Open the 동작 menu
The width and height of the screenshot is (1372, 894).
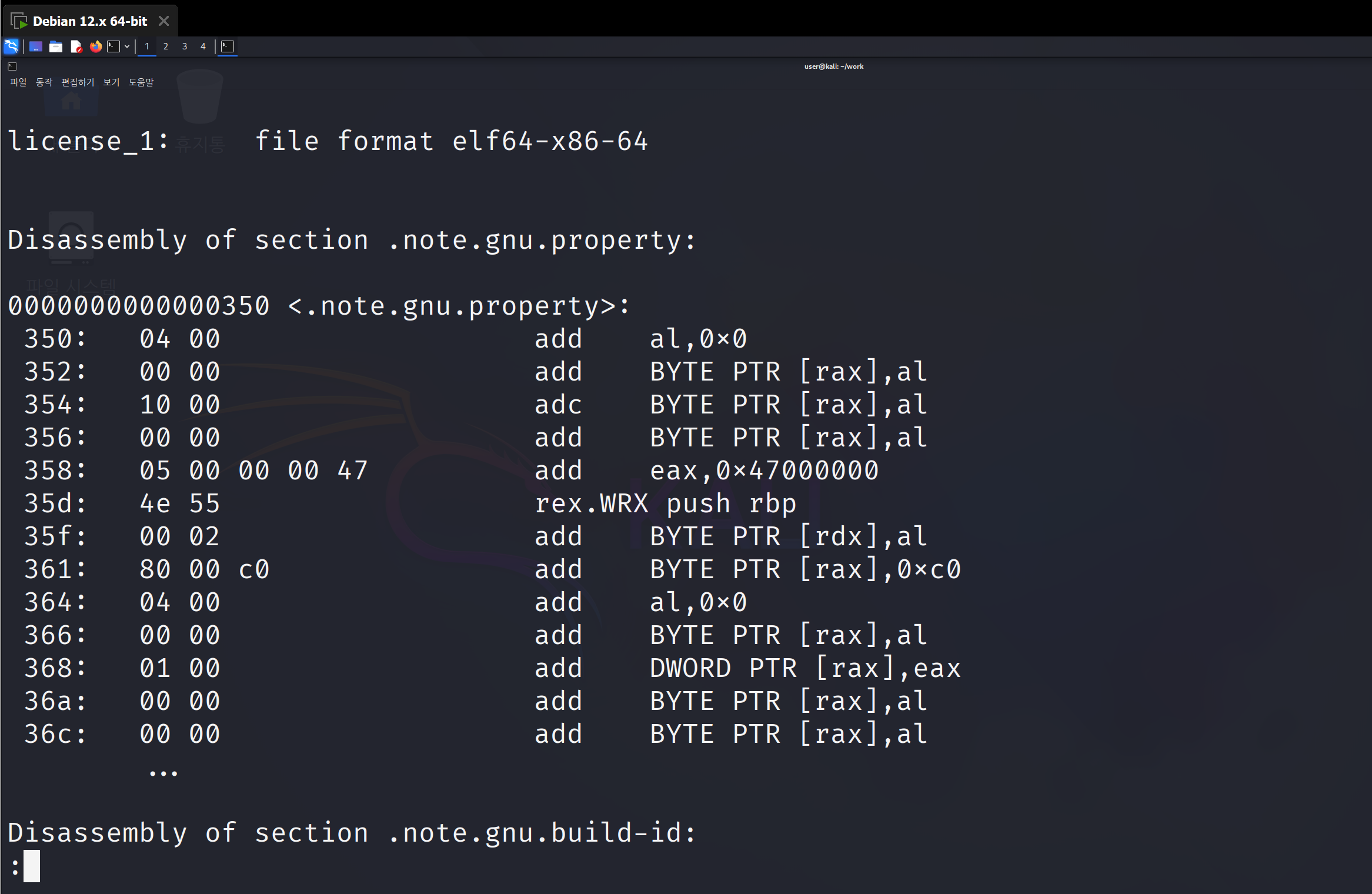pyautogui.click(x=44, y=82)
